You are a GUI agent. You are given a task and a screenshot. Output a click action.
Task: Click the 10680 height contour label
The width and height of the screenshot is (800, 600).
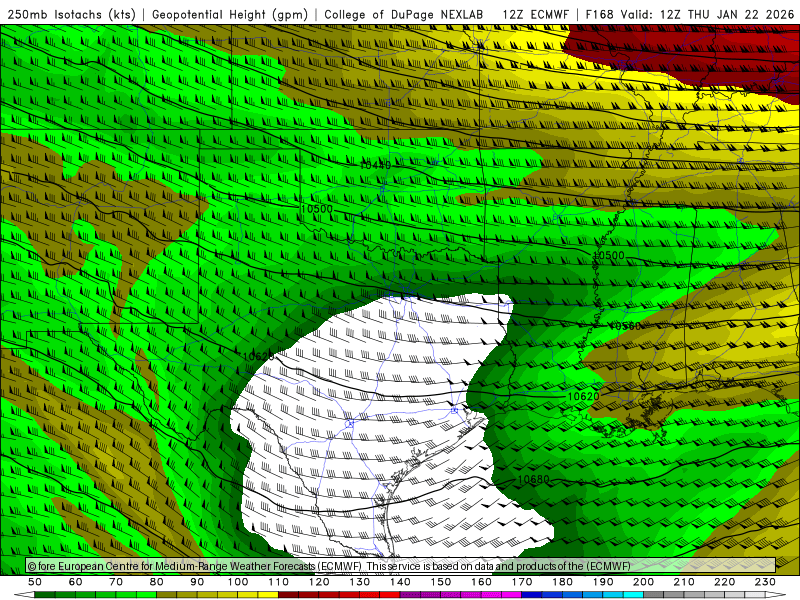[x=534, y=480]
